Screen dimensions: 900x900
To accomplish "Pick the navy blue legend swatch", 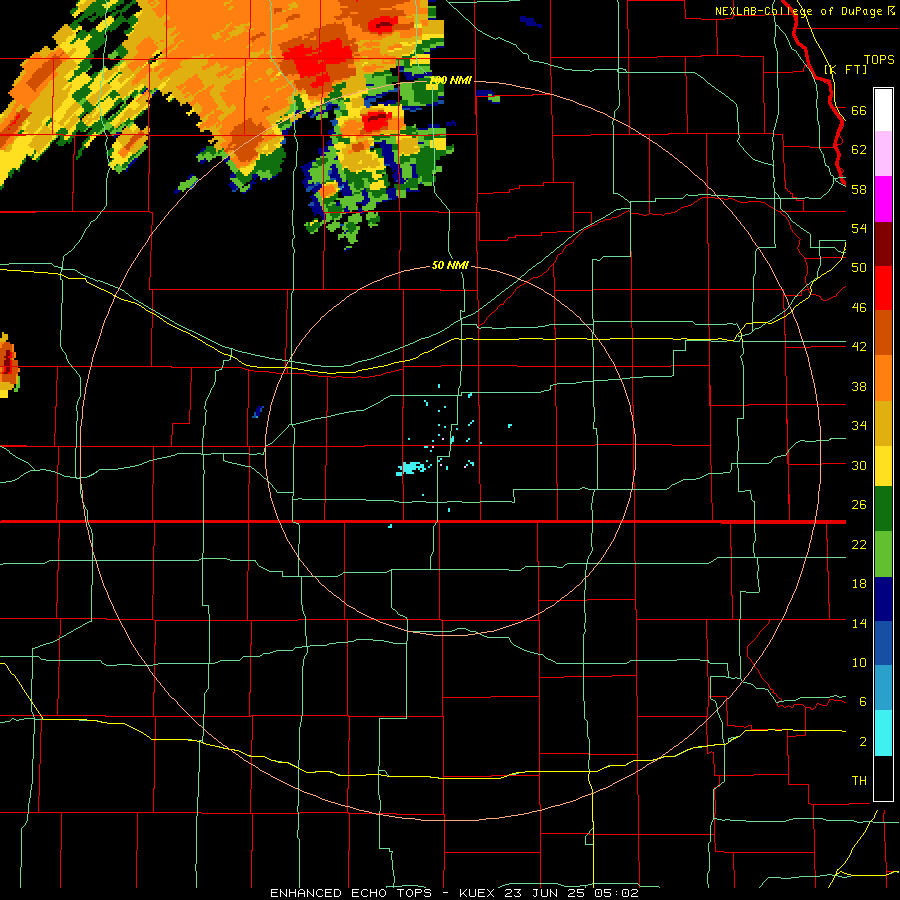I will coord(883,599).
